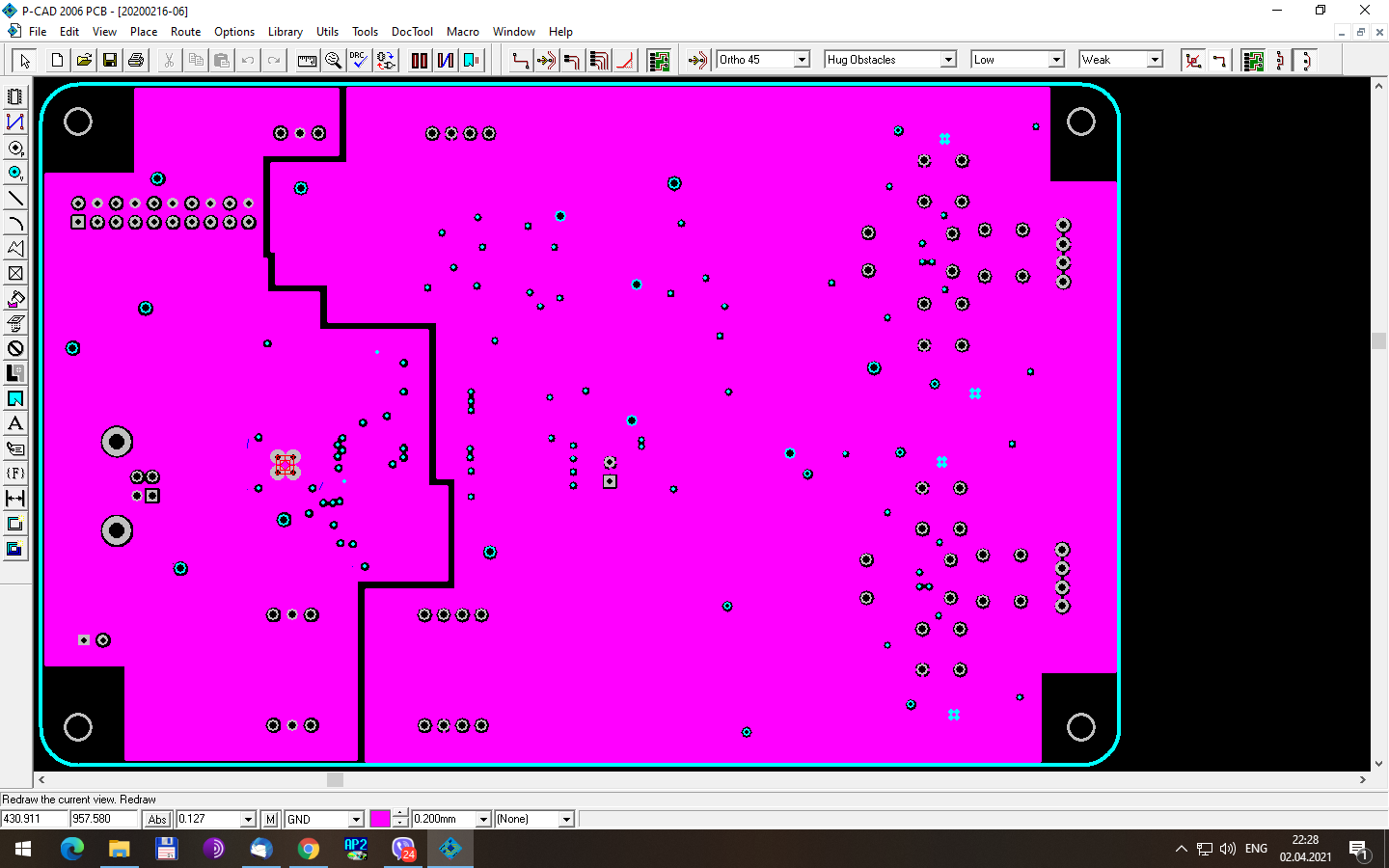1389x868 pixels.
Task: Expand the GND layer dropdown
Action: [x=356, y=819]
